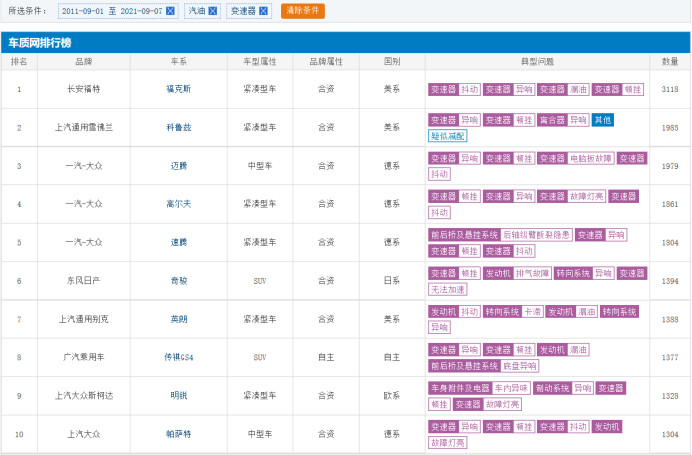Open the 奇骏 car series link
The width and height of the screenshot is (692, 455).
(x=179, y=281)
